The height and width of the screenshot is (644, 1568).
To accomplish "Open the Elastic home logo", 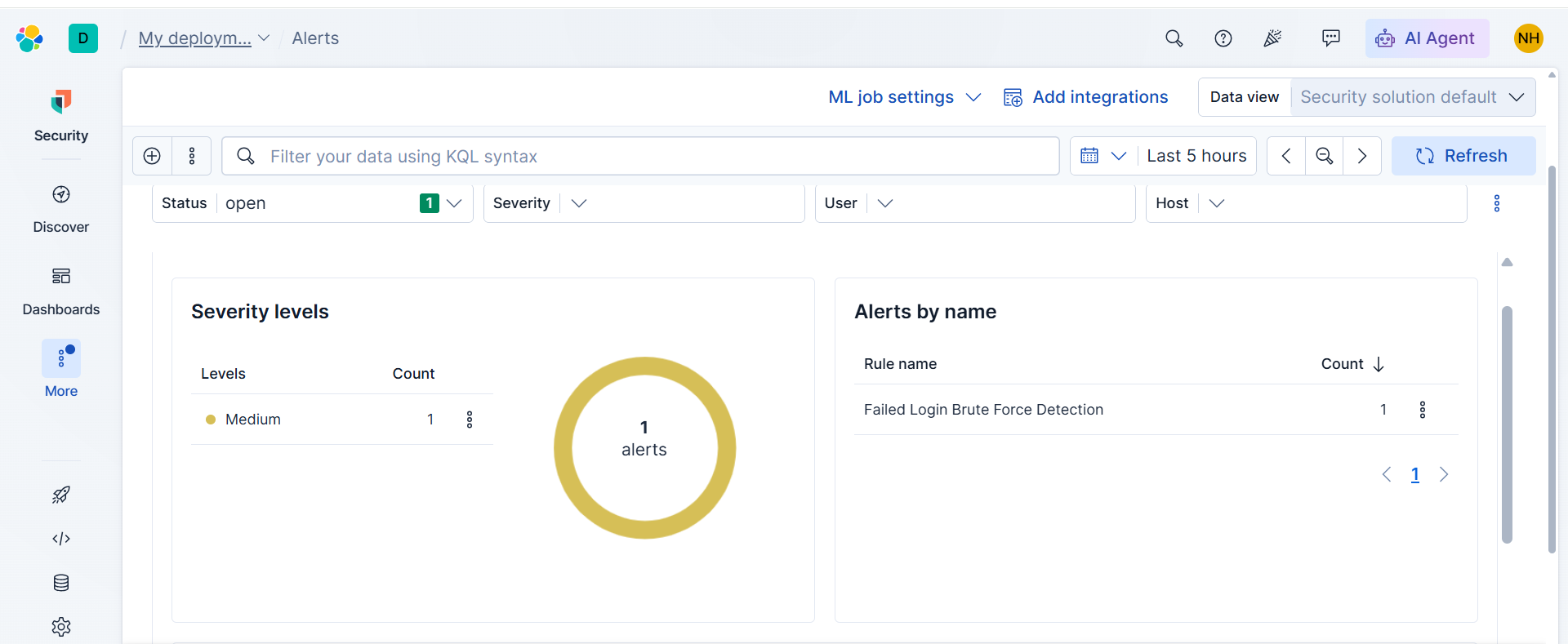I will [x=29, y=38].
